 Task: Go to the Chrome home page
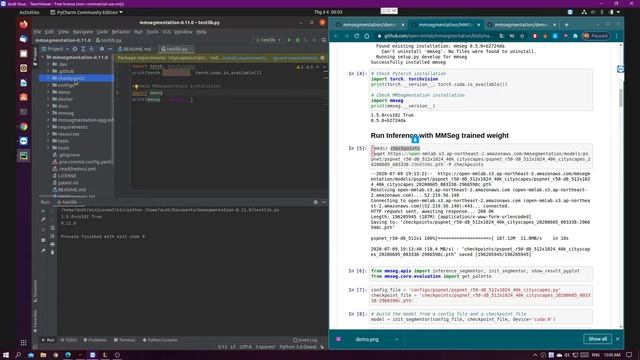coord(367,36)
